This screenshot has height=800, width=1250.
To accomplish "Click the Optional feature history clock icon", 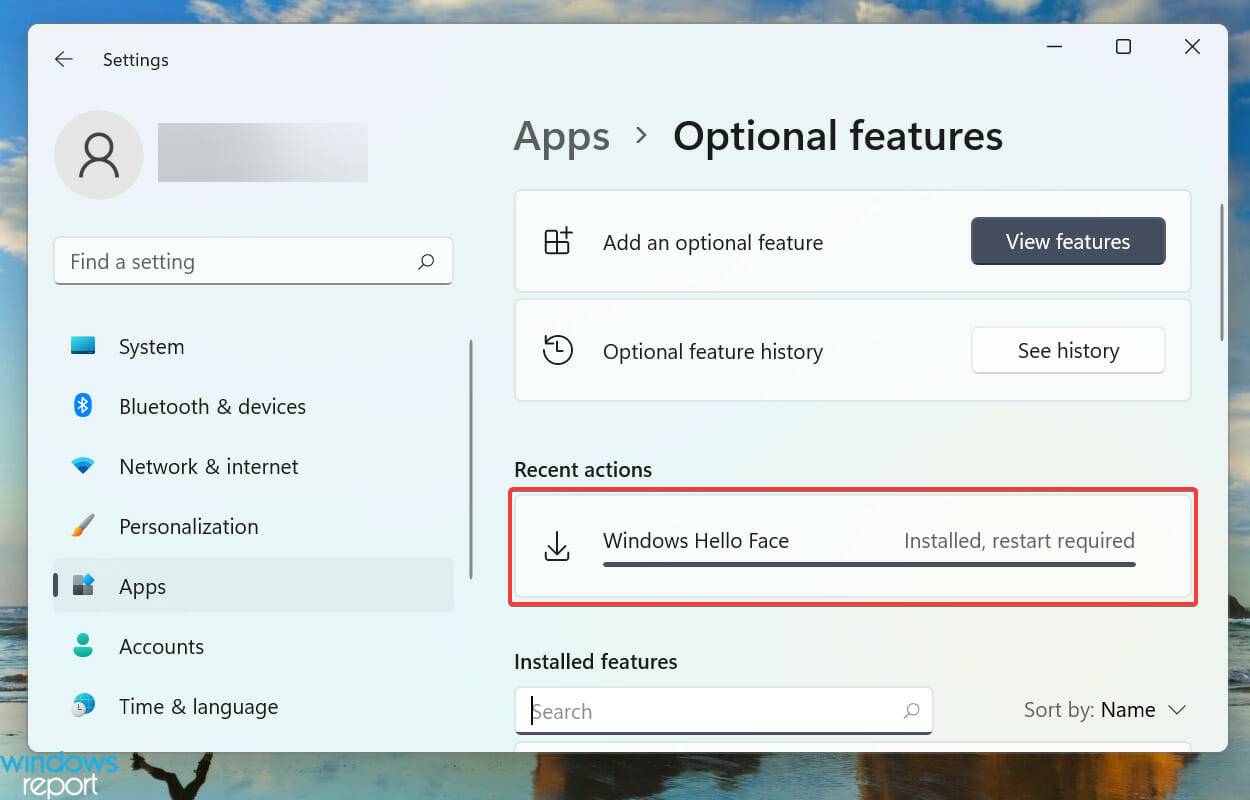I will click(558, 350).
